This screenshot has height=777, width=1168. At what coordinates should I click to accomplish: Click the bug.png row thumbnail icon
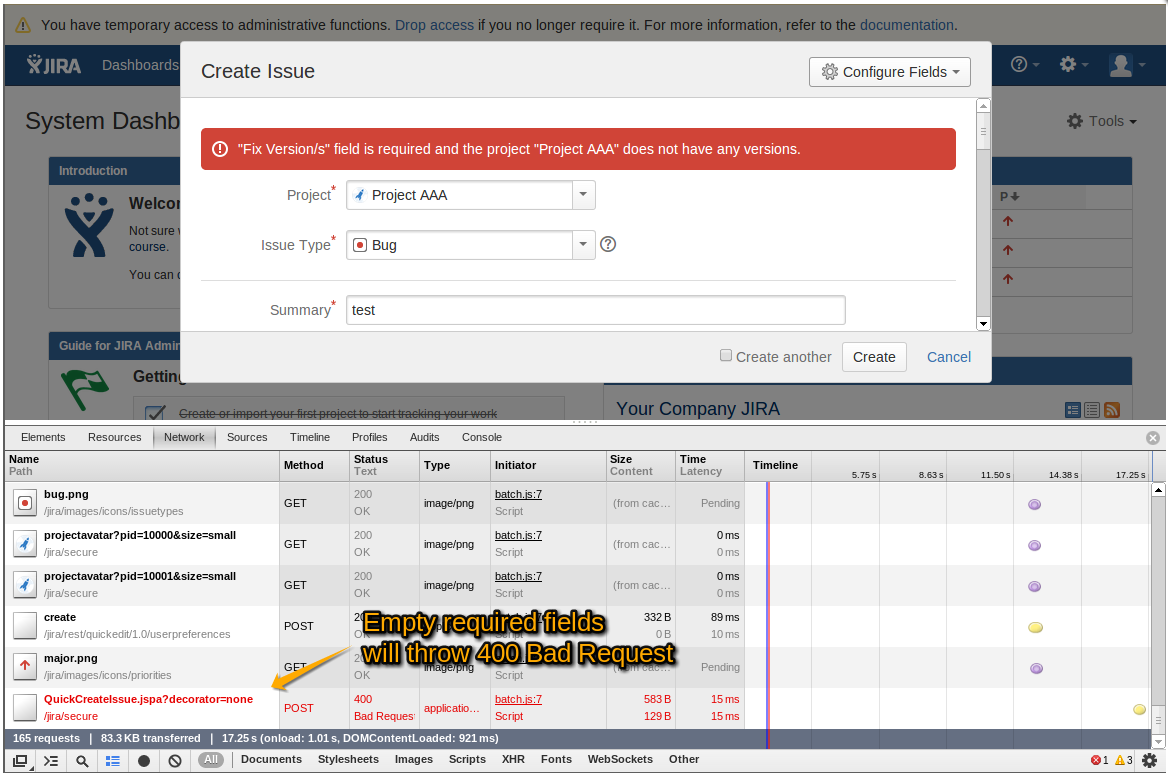coord(25,503)
